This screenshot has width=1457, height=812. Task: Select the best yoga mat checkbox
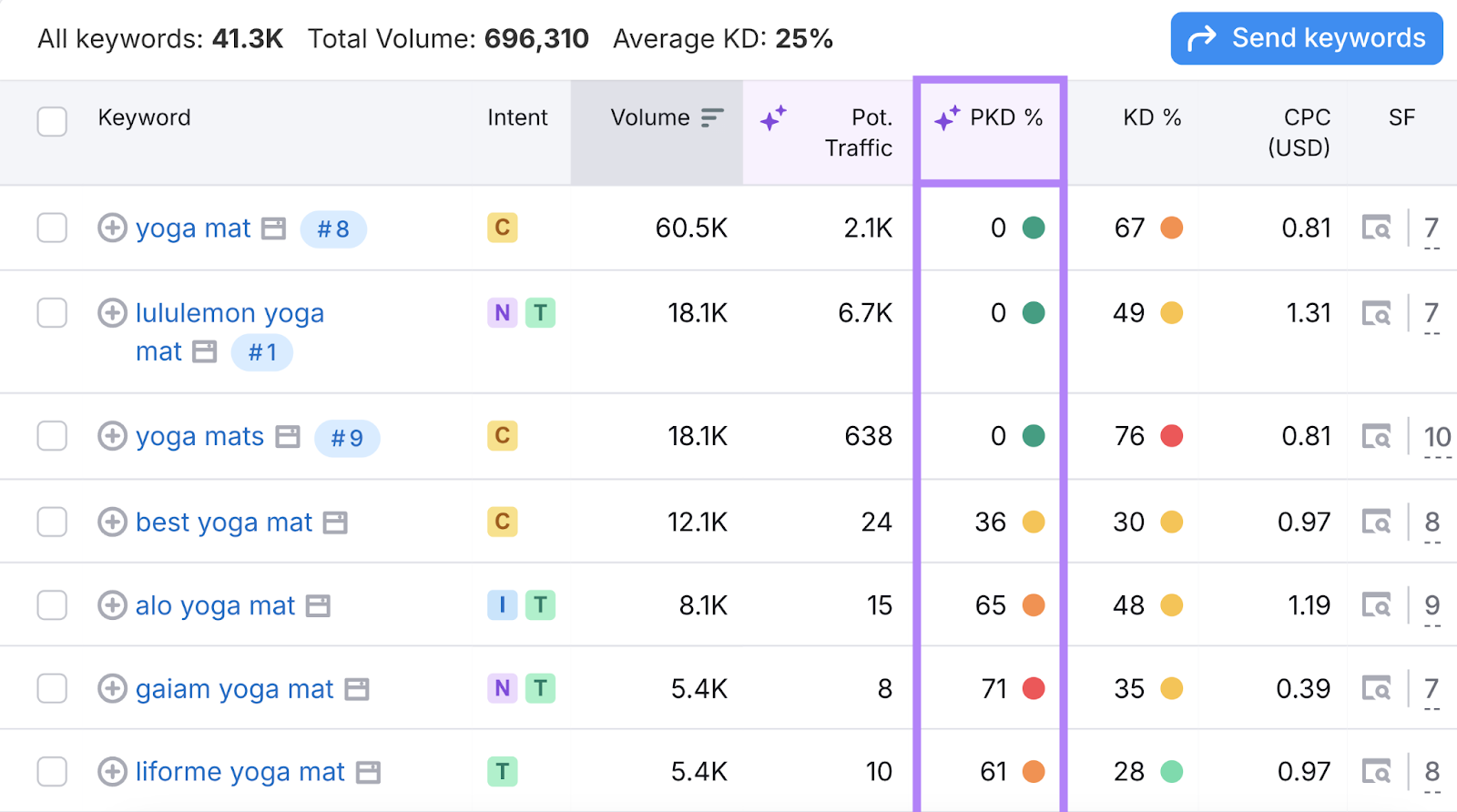point(52,522)
